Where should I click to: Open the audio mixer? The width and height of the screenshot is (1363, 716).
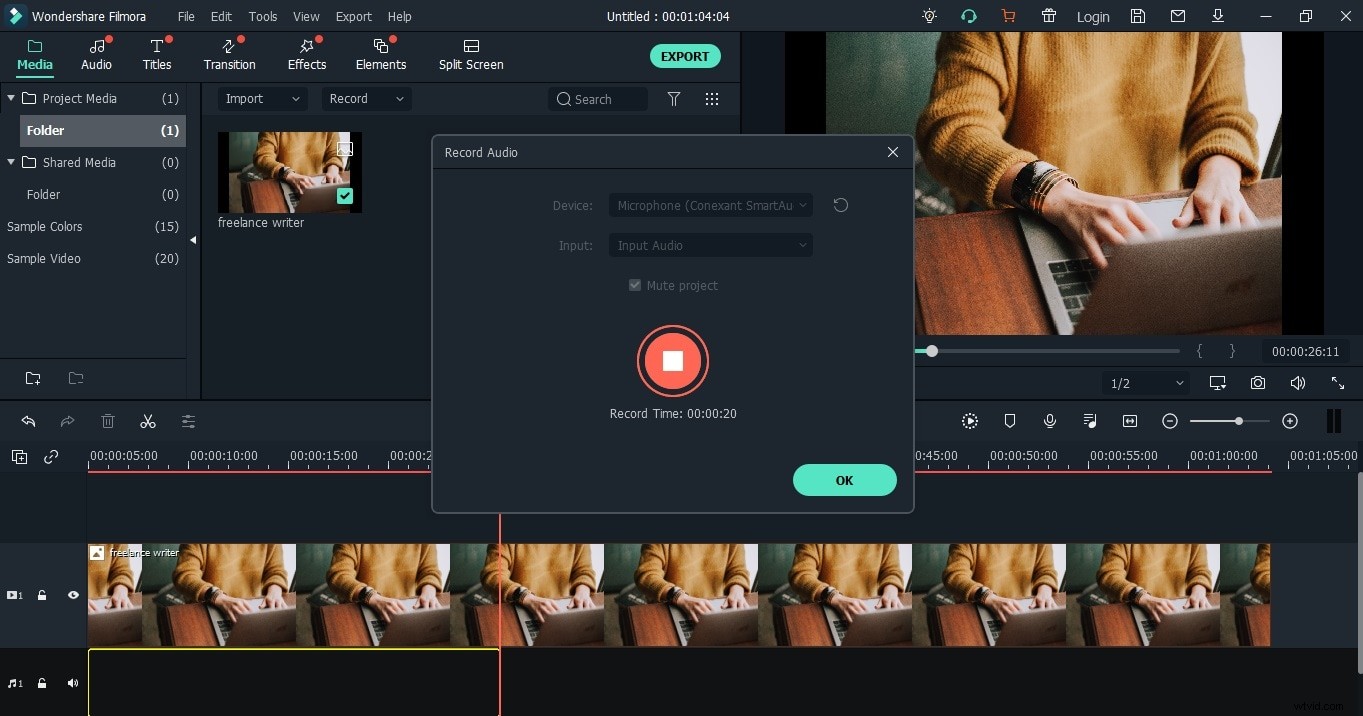(1090, 421)
